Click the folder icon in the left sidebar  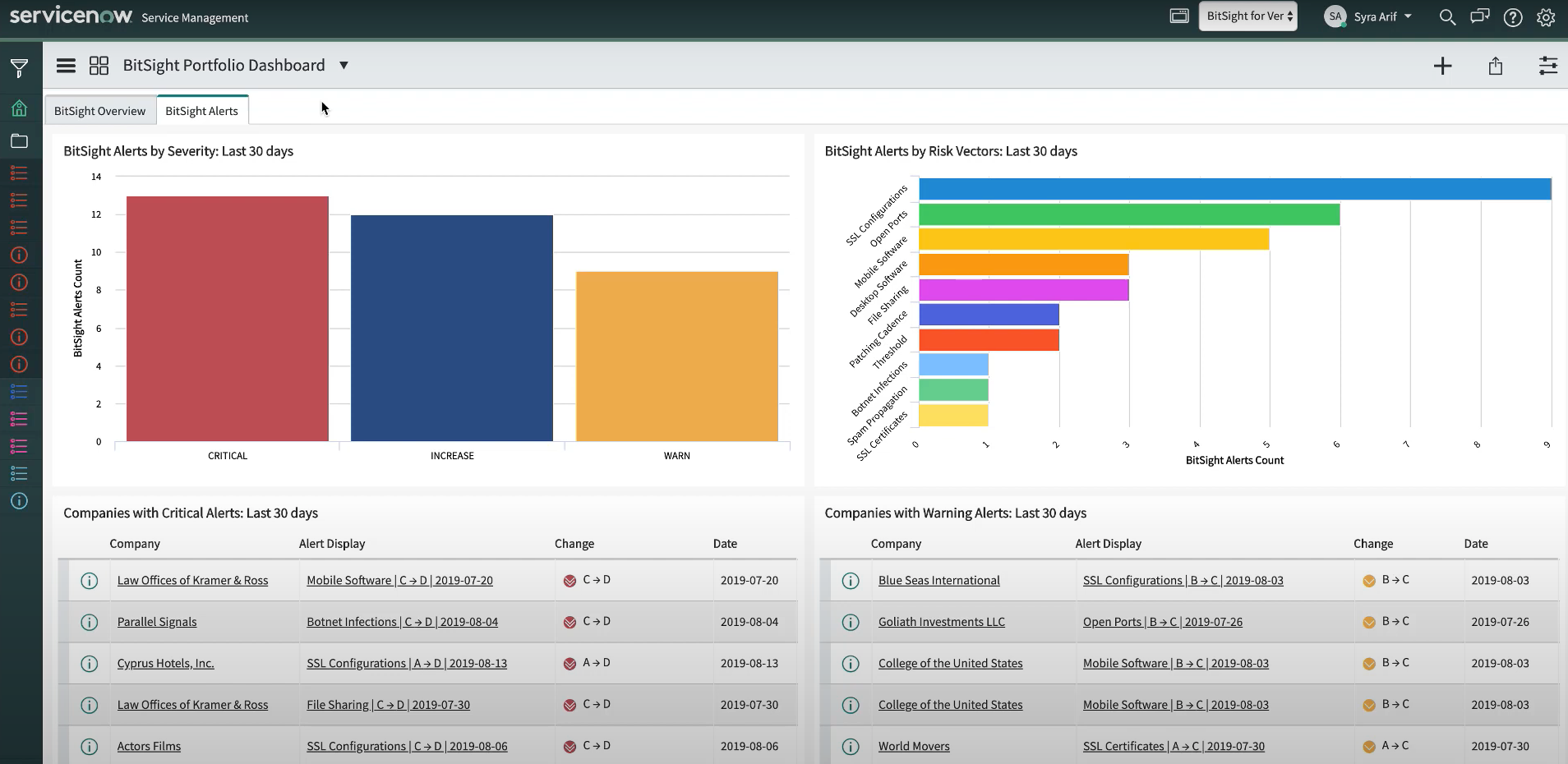click(20, 140)
